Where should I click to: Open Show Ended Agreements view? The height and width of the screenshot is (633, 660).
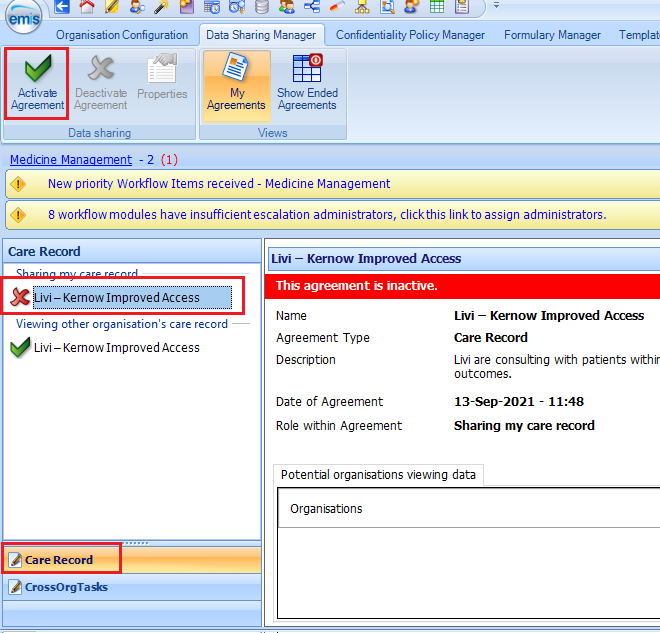[307, 83]
